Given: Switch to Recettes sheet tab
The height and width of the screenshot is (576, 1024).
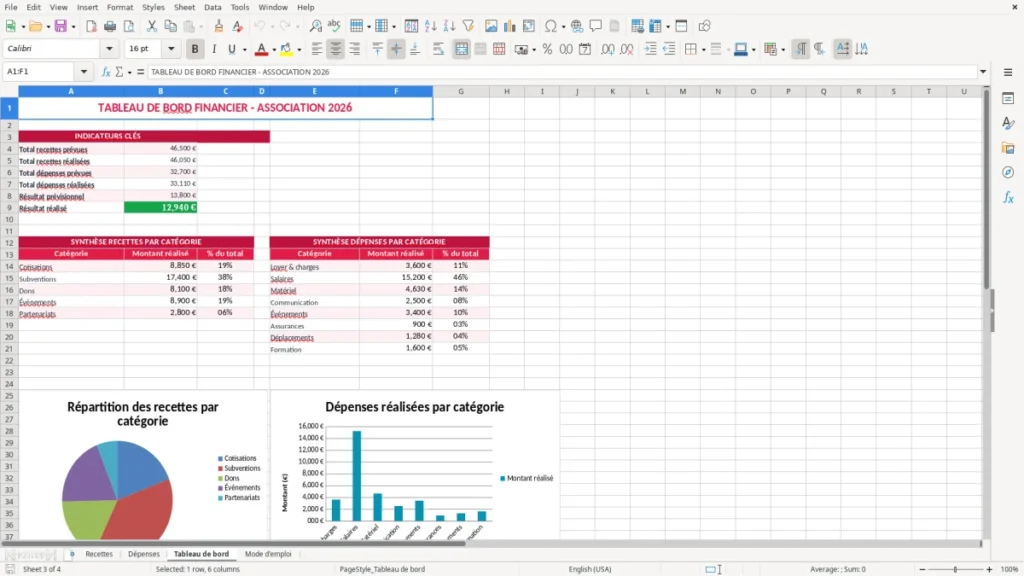Looking at the screenshot, I should 99,554.
